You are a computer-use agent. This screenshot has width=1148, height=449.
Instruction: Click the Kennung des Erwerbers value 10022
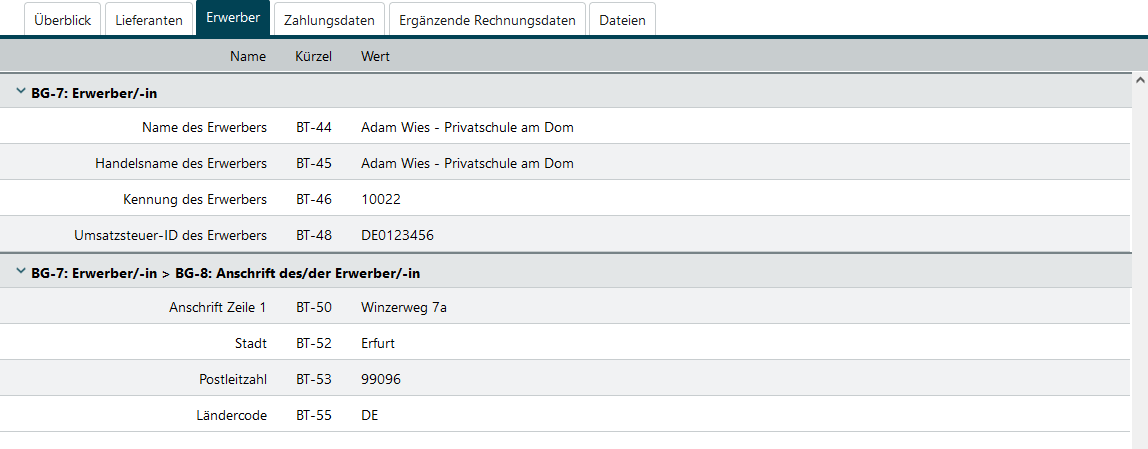click(380, 199)
